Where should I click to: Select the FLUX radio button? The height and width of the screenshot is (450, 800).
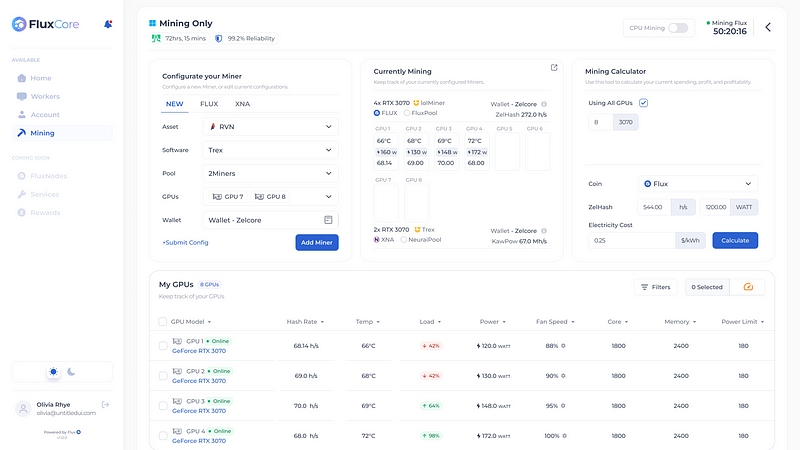(377, 113)
